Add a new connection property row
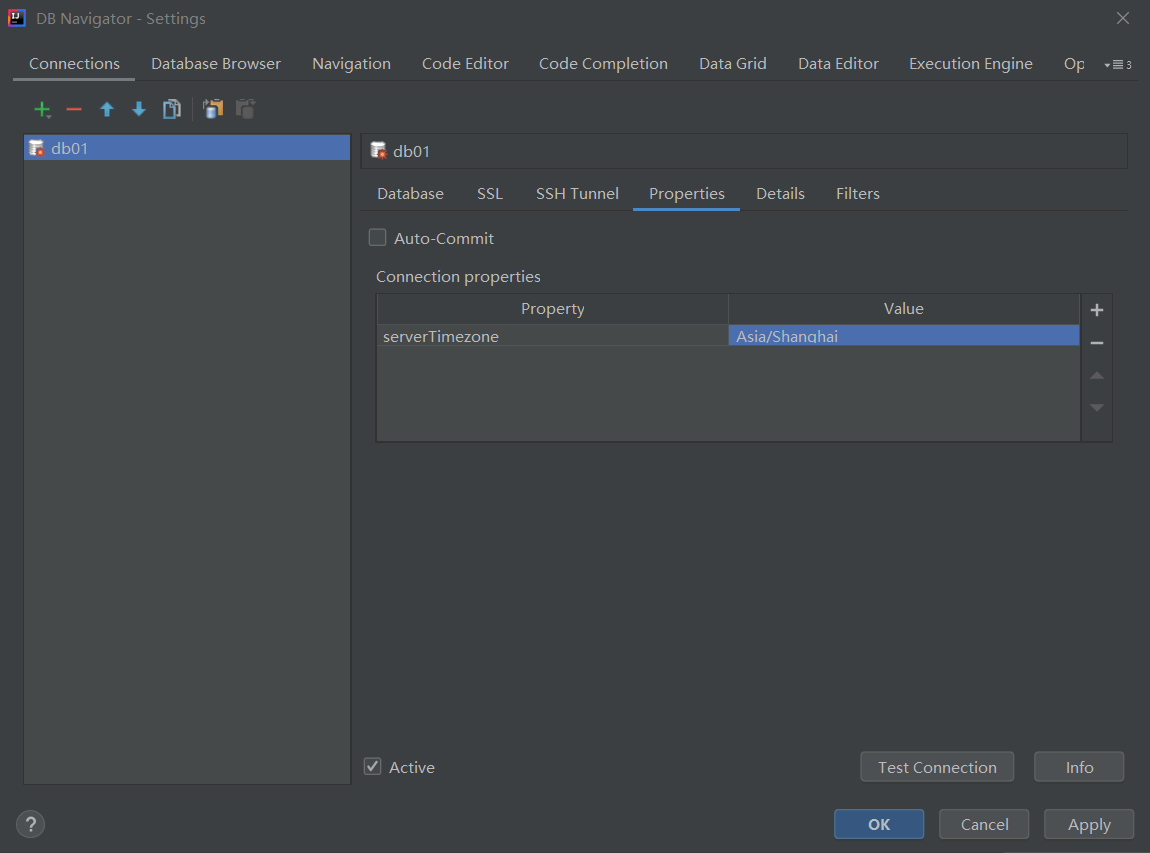 tap(1096, 310)
